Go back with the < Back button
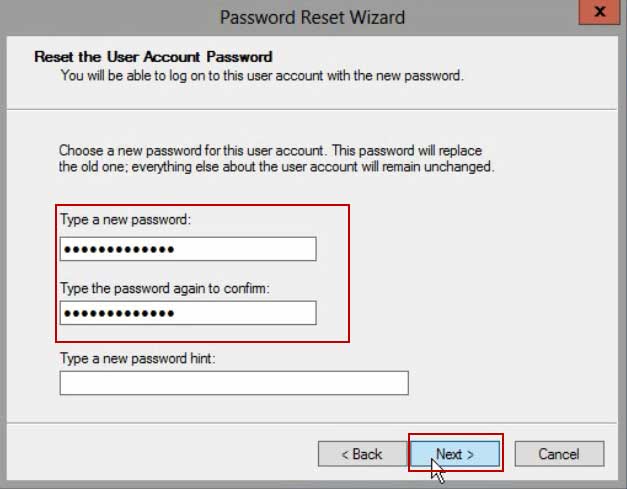Screen dimensions: 627x489 [x=362, y=454]
